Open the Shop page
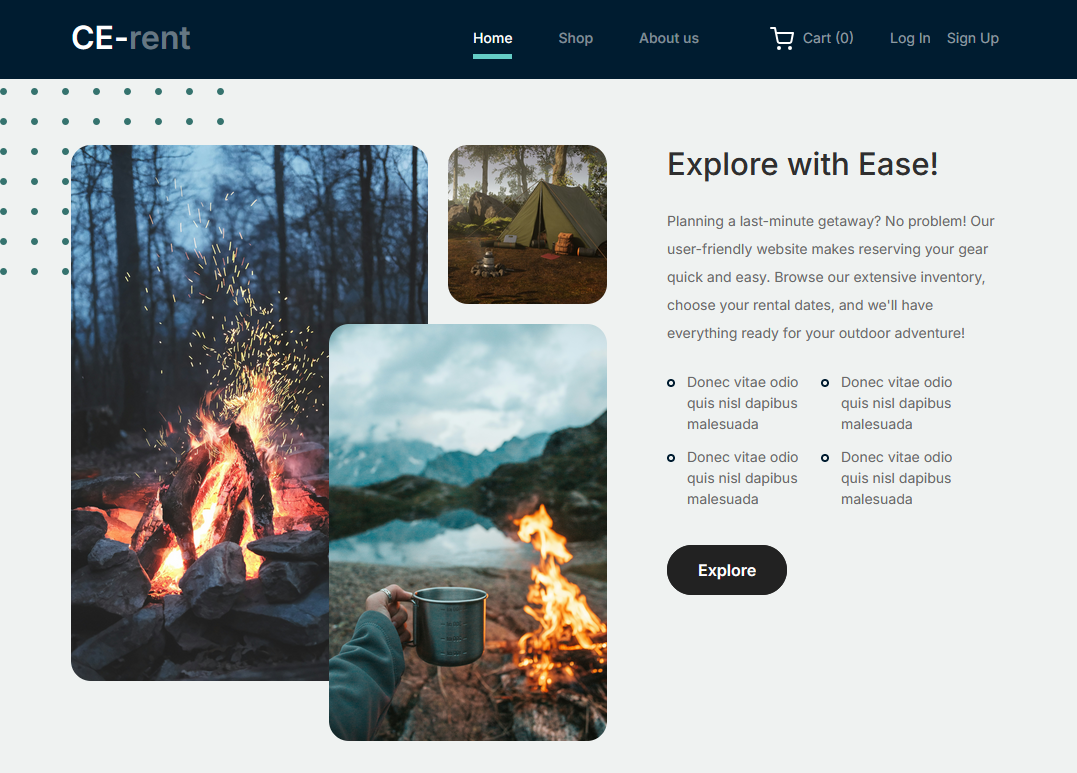Image resolution: width=1077 pixels, height=773 pixels. click(575, 38)
